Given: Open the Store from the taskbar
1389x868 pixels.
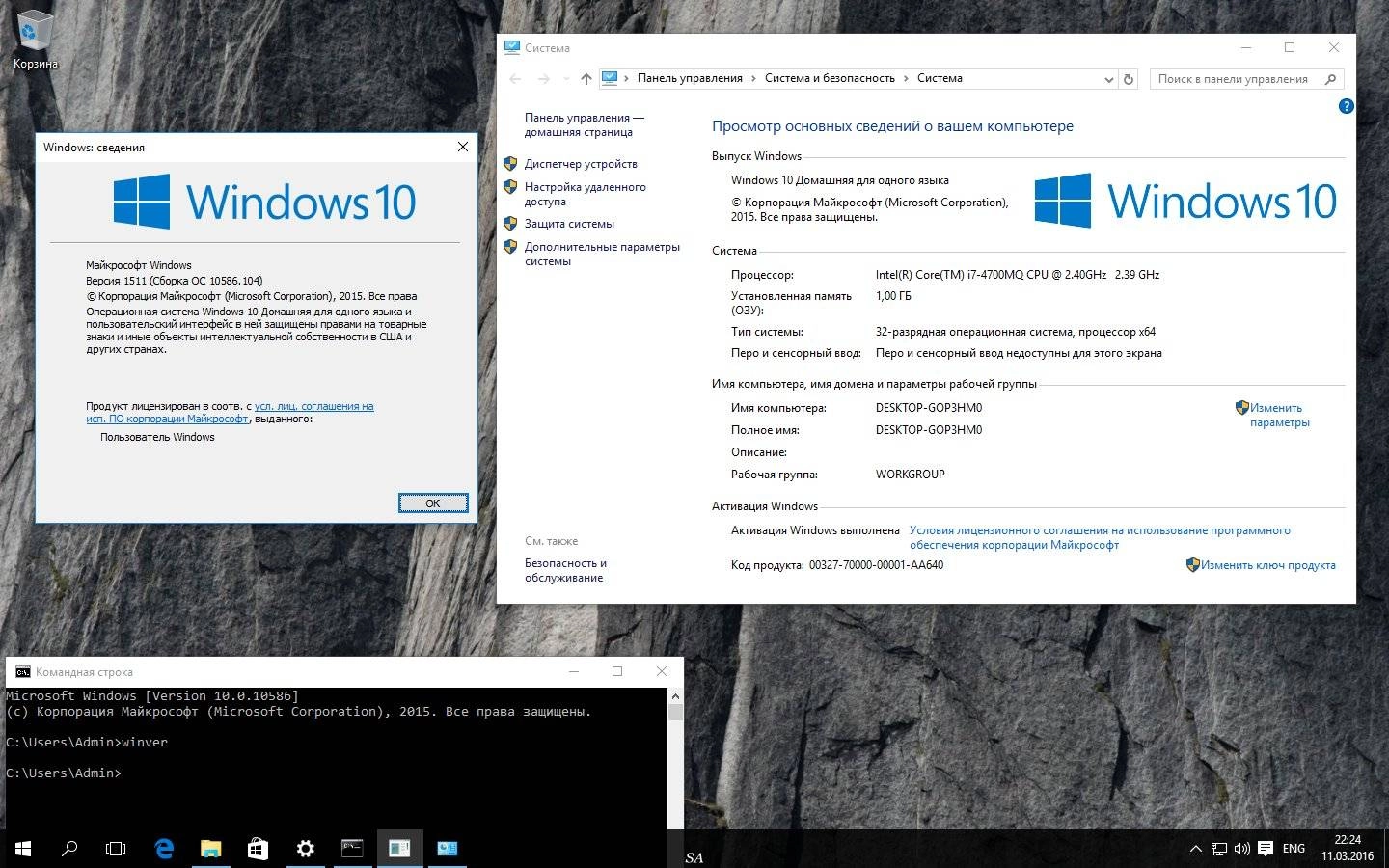Looking at the screenshot, I should pos(258,849).
